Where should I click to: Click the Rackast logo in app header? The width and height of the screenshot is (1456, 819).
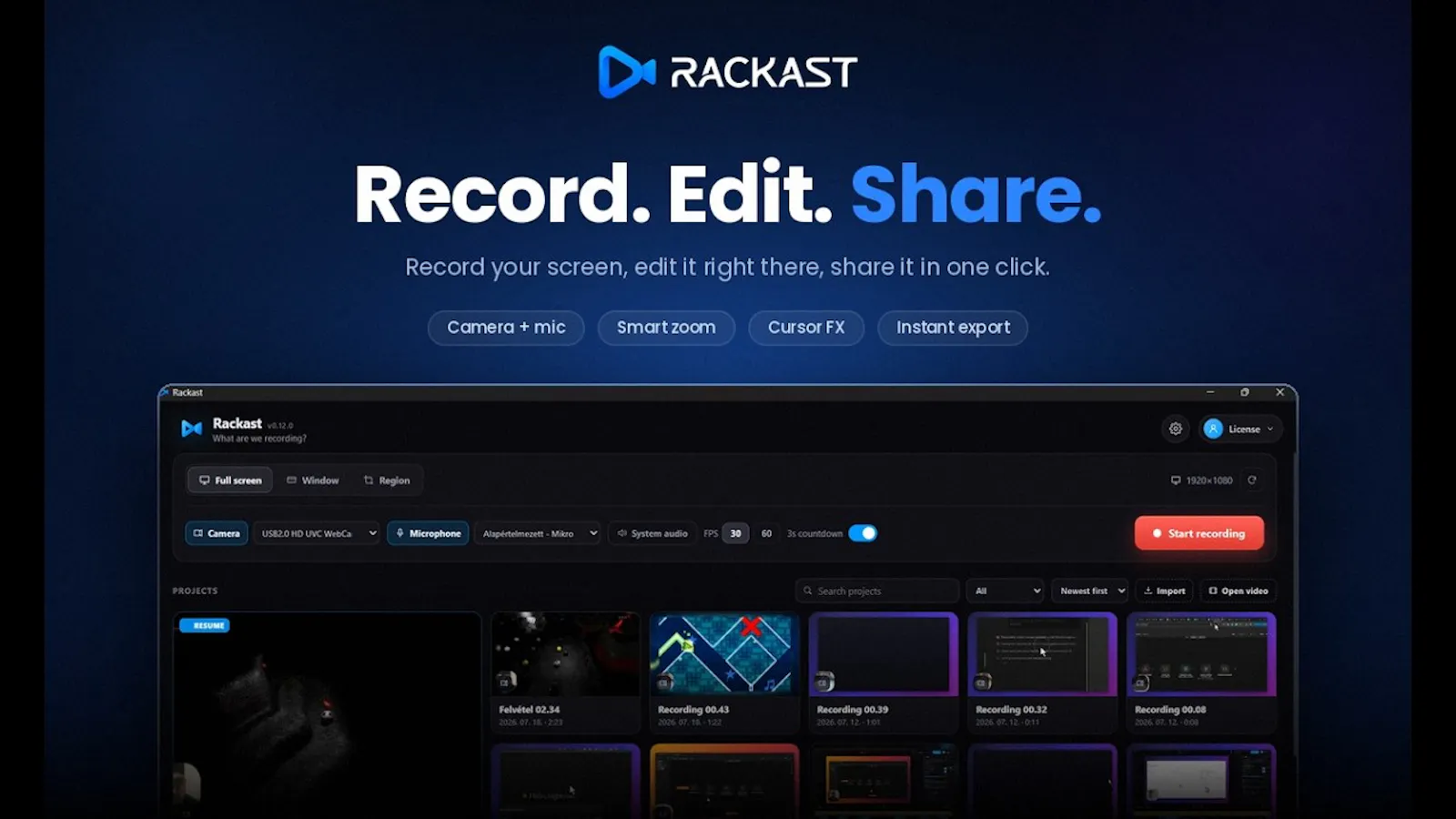[x=192, y=429]
